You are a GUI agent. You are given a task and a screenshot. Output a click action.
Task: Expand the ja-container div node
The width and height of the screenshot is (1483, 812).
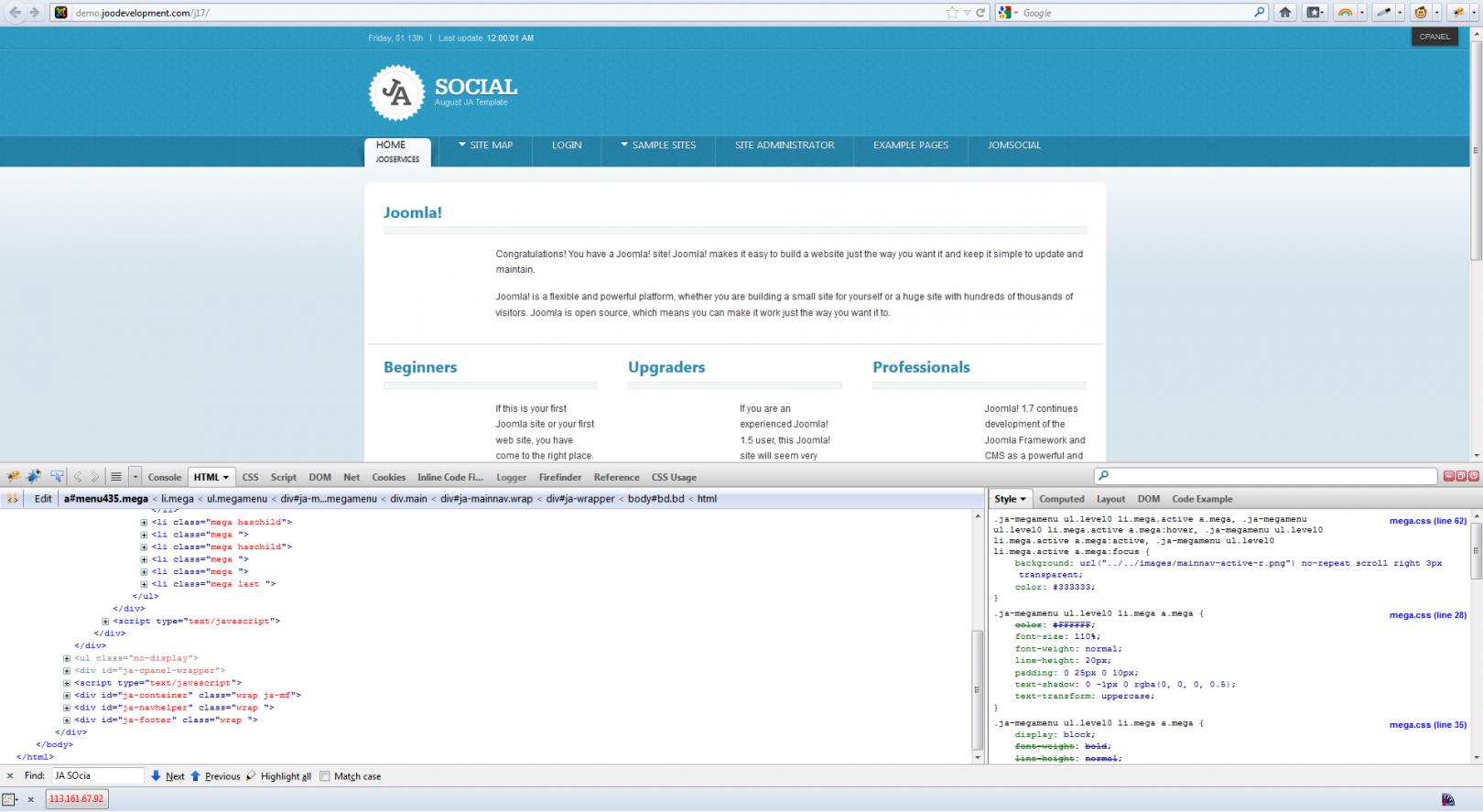[x=67, y=696]
